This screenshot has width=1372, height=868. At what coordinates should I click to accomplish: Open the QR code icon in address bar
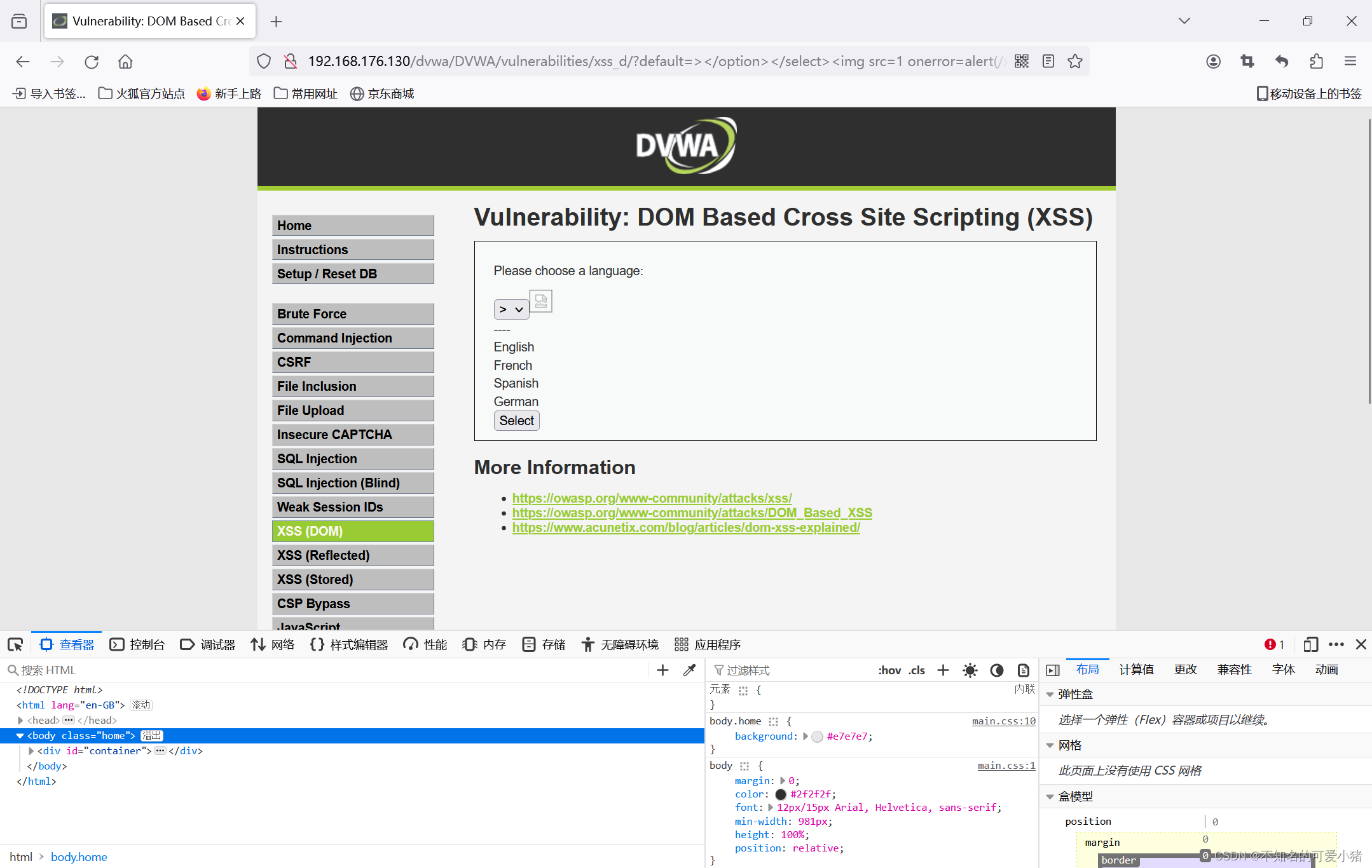[x=1022, y=62]
